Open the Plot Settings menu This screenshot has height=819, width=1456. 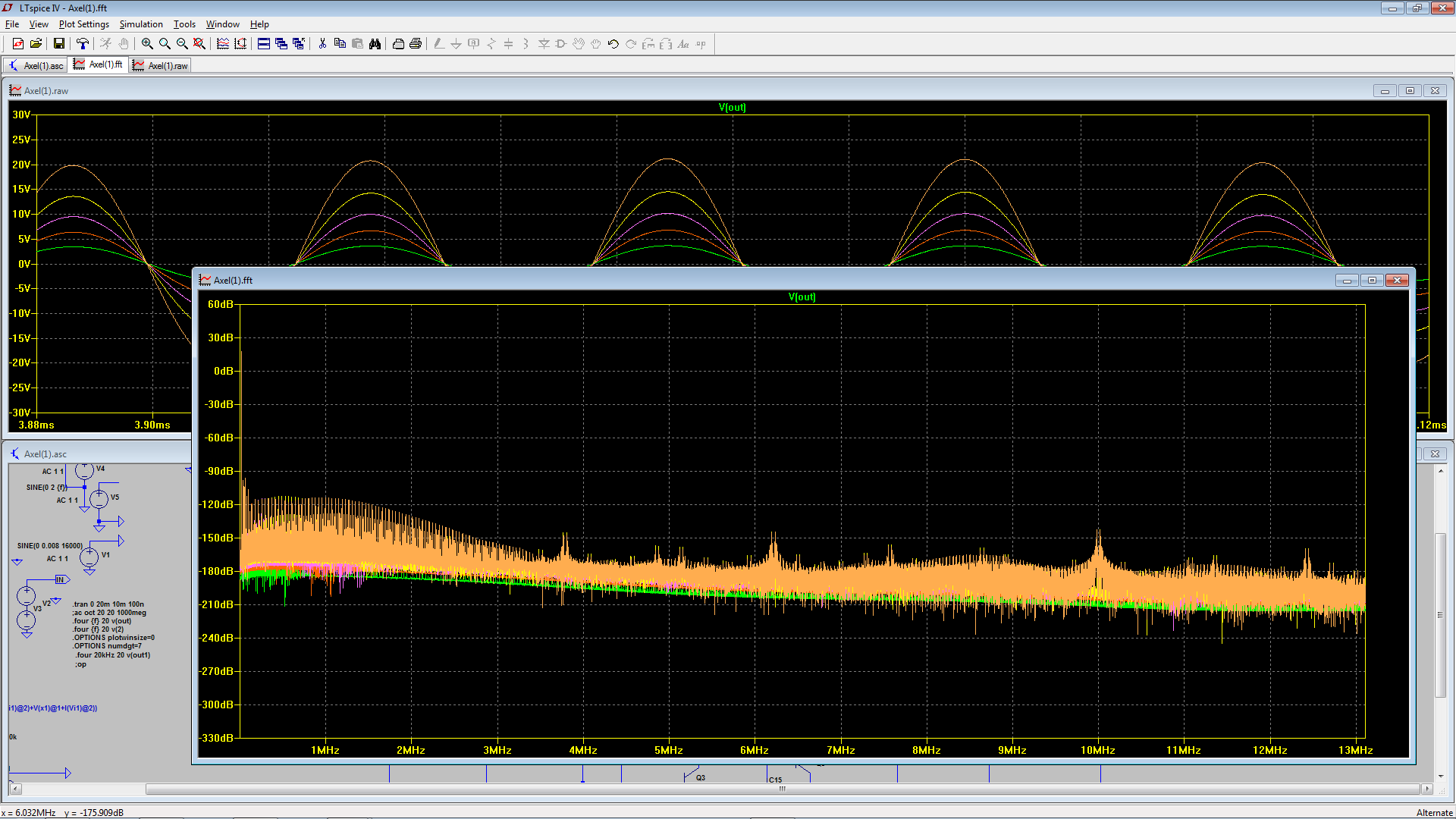coord(83,24)
